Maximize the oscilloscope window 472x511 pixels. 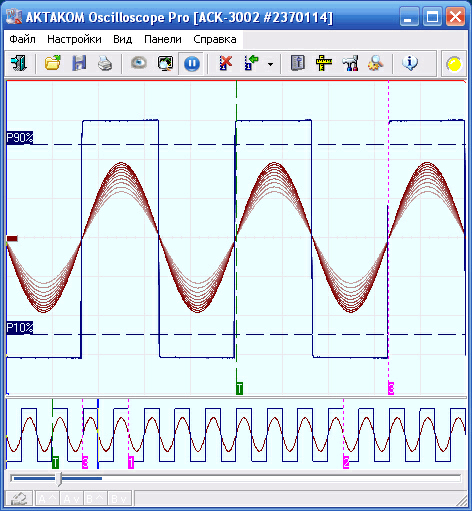432,16
